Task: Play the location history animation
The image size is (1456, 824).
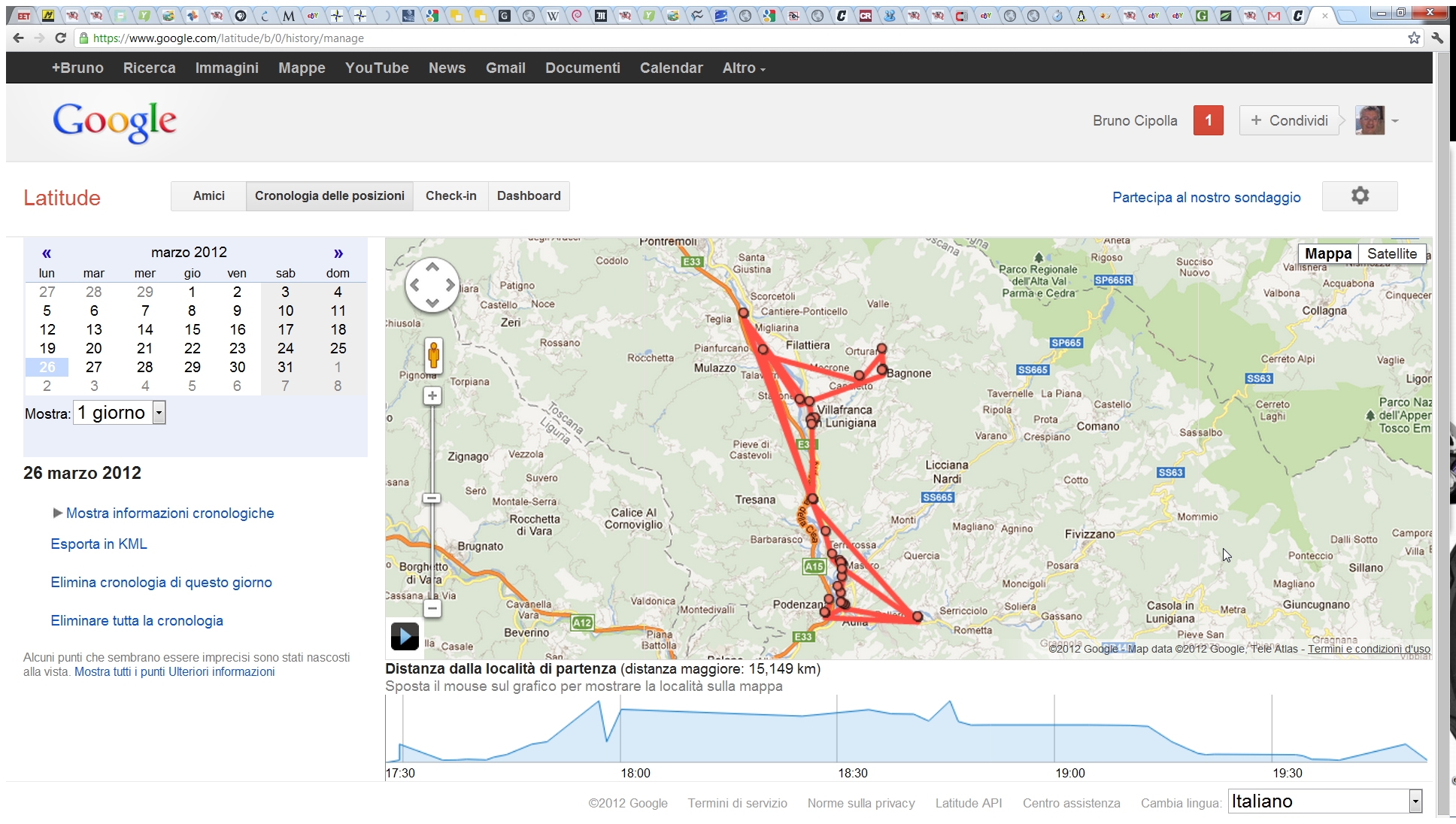Action: [405, 637]
